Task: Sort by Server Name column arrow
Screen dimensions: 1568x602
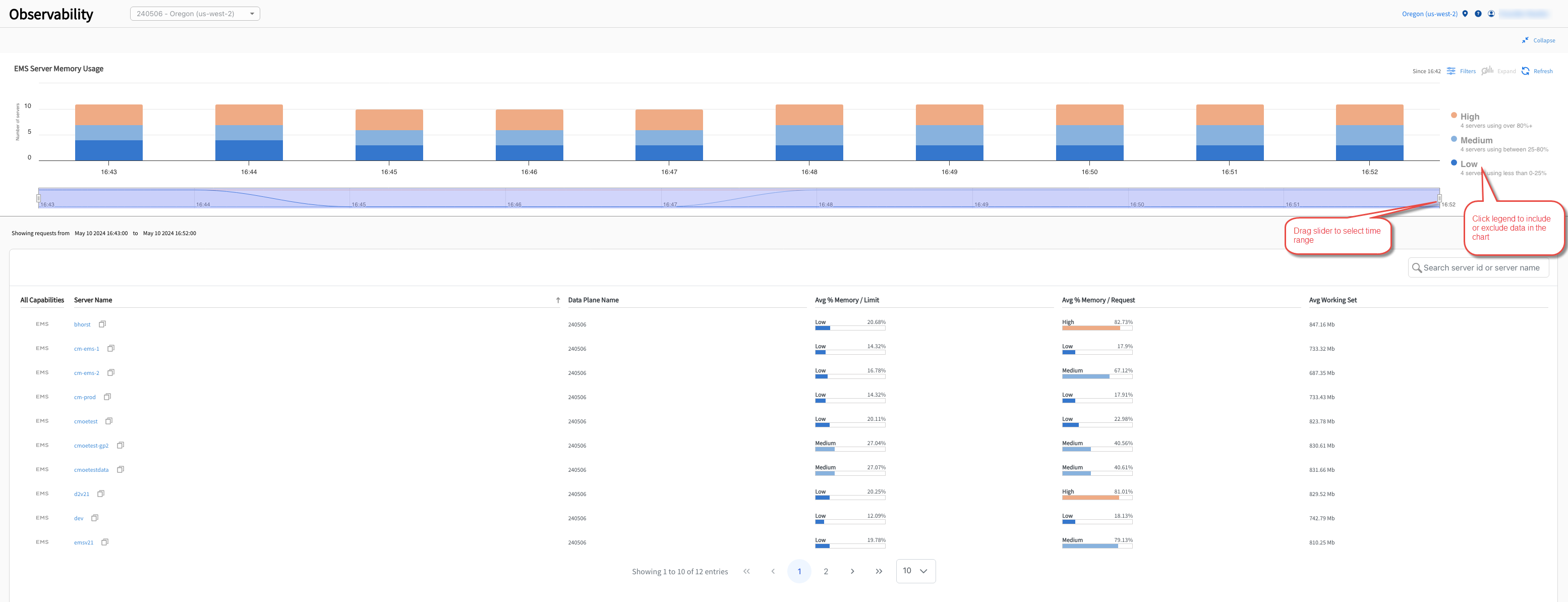Action: [558, 300]
